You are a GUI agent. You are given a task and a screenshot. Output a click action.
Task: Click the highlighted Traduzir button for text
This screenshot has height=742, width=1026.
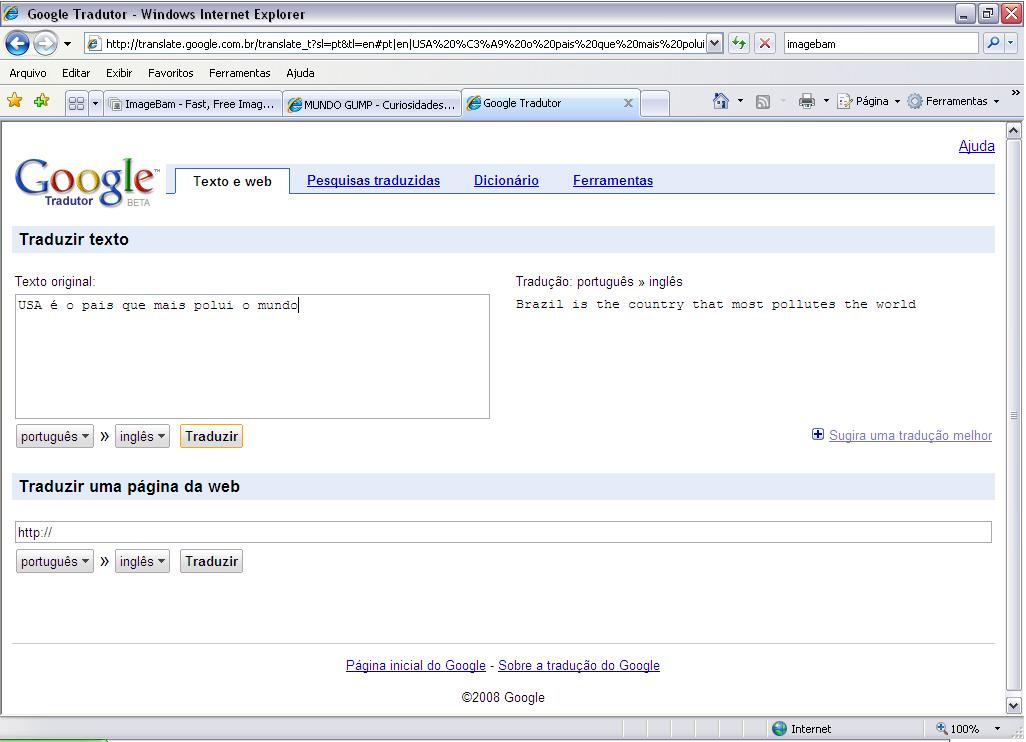click(x=211, y=436)
